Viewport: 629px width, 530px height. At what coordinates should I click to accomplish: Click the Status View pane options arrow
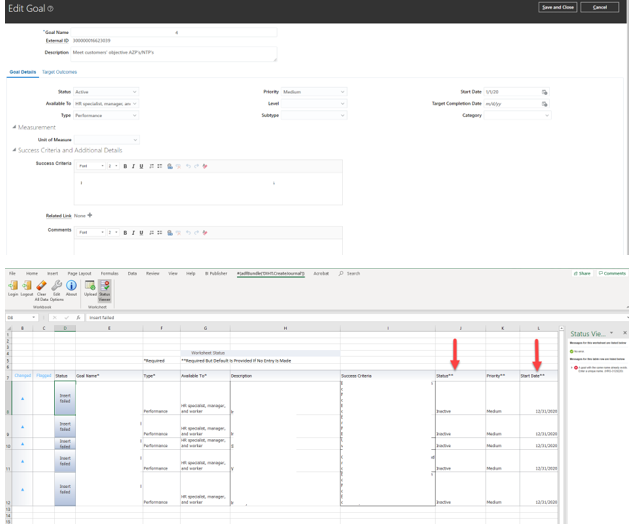tap(611, 333)
